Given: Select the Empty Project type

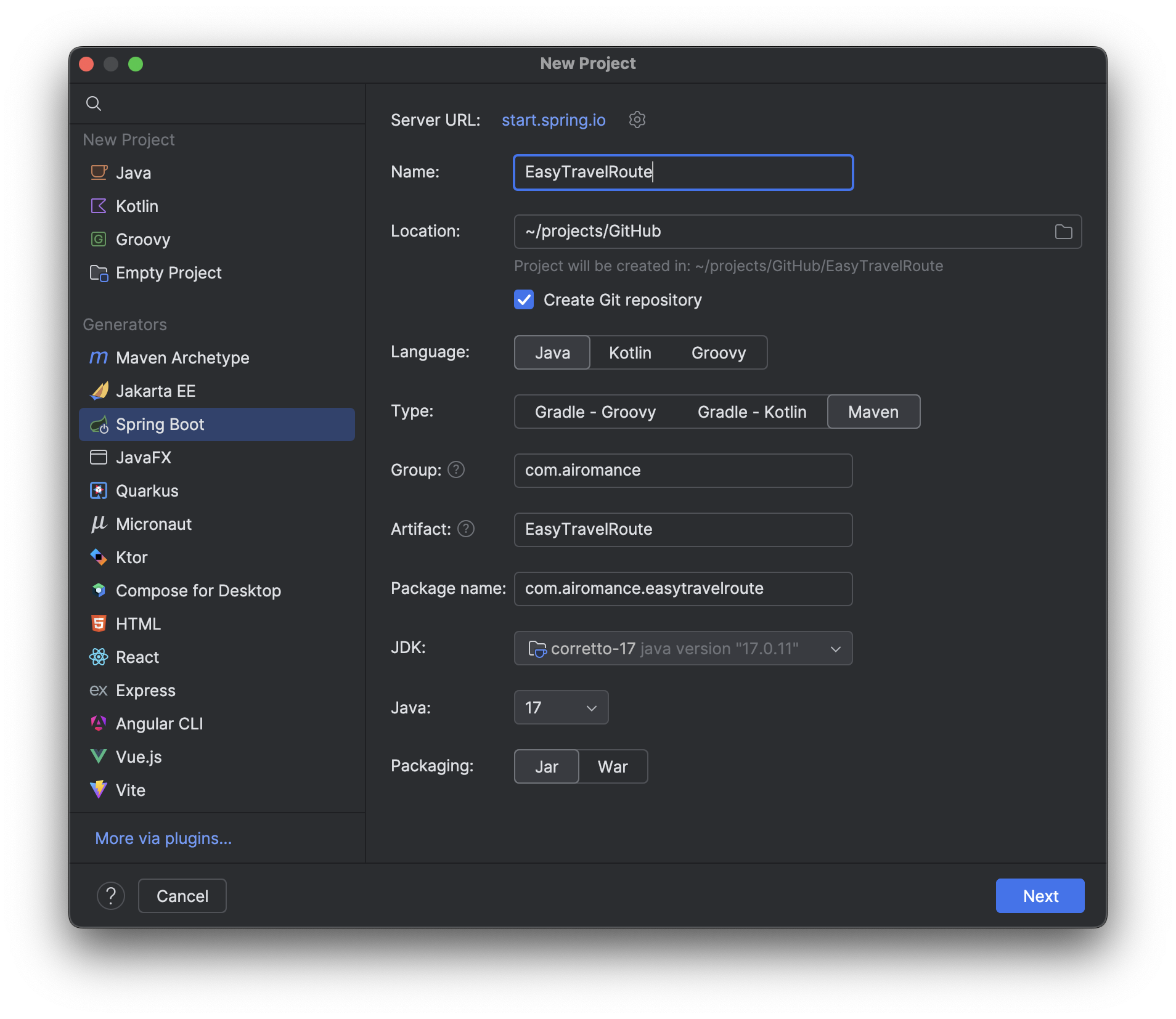Looking at the screenshot, I should coord(217,272).
